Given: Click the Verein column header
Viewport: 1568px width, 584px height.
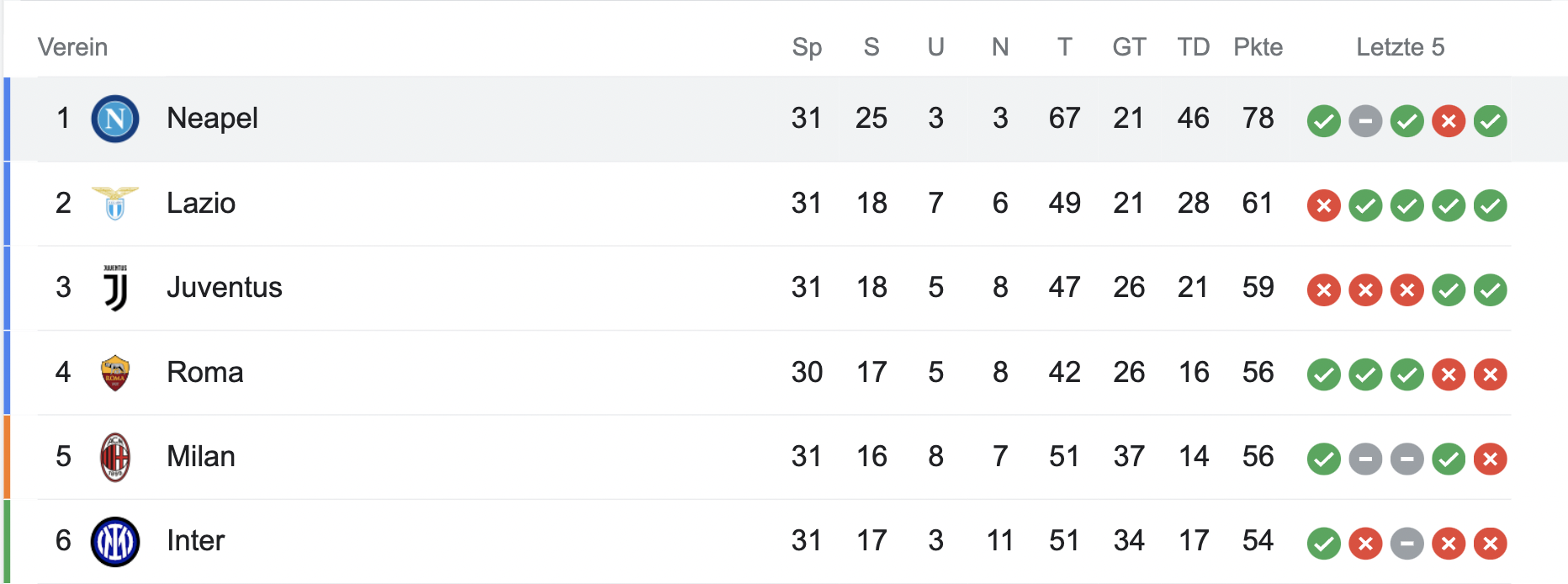Looking at the screenshot, I should coord(72,47).
